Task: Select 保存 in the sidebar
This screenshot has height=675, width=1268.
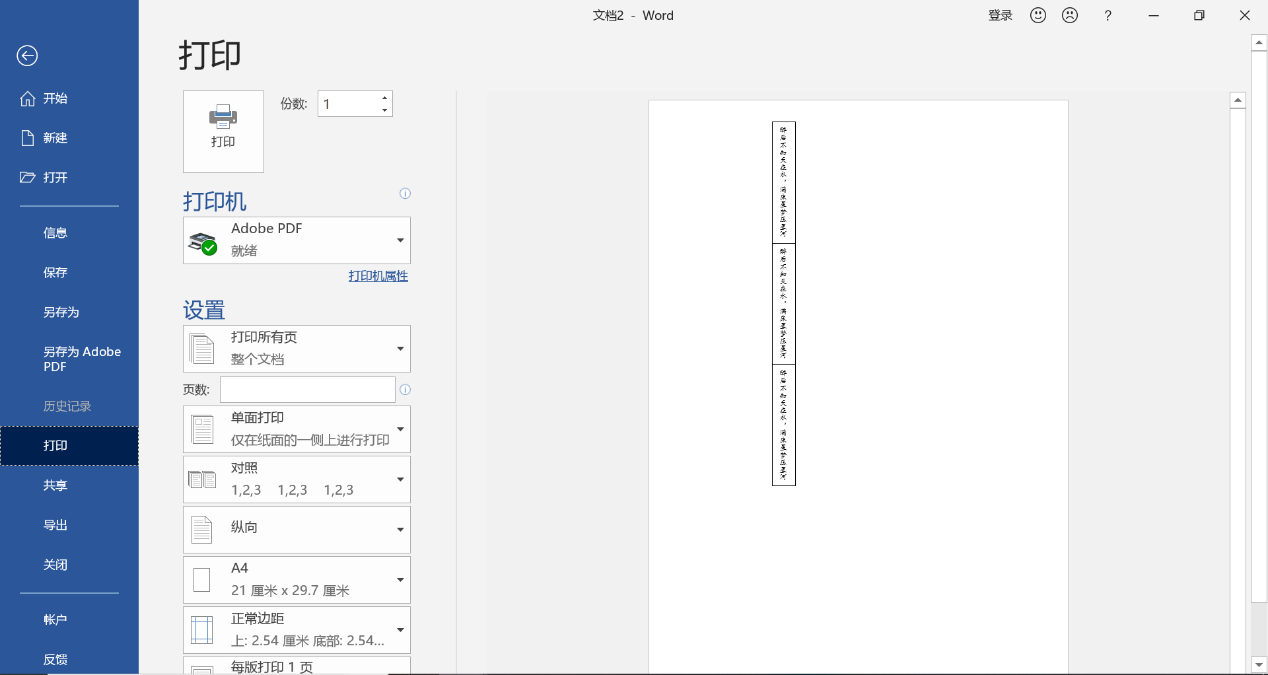Action: 69,273
